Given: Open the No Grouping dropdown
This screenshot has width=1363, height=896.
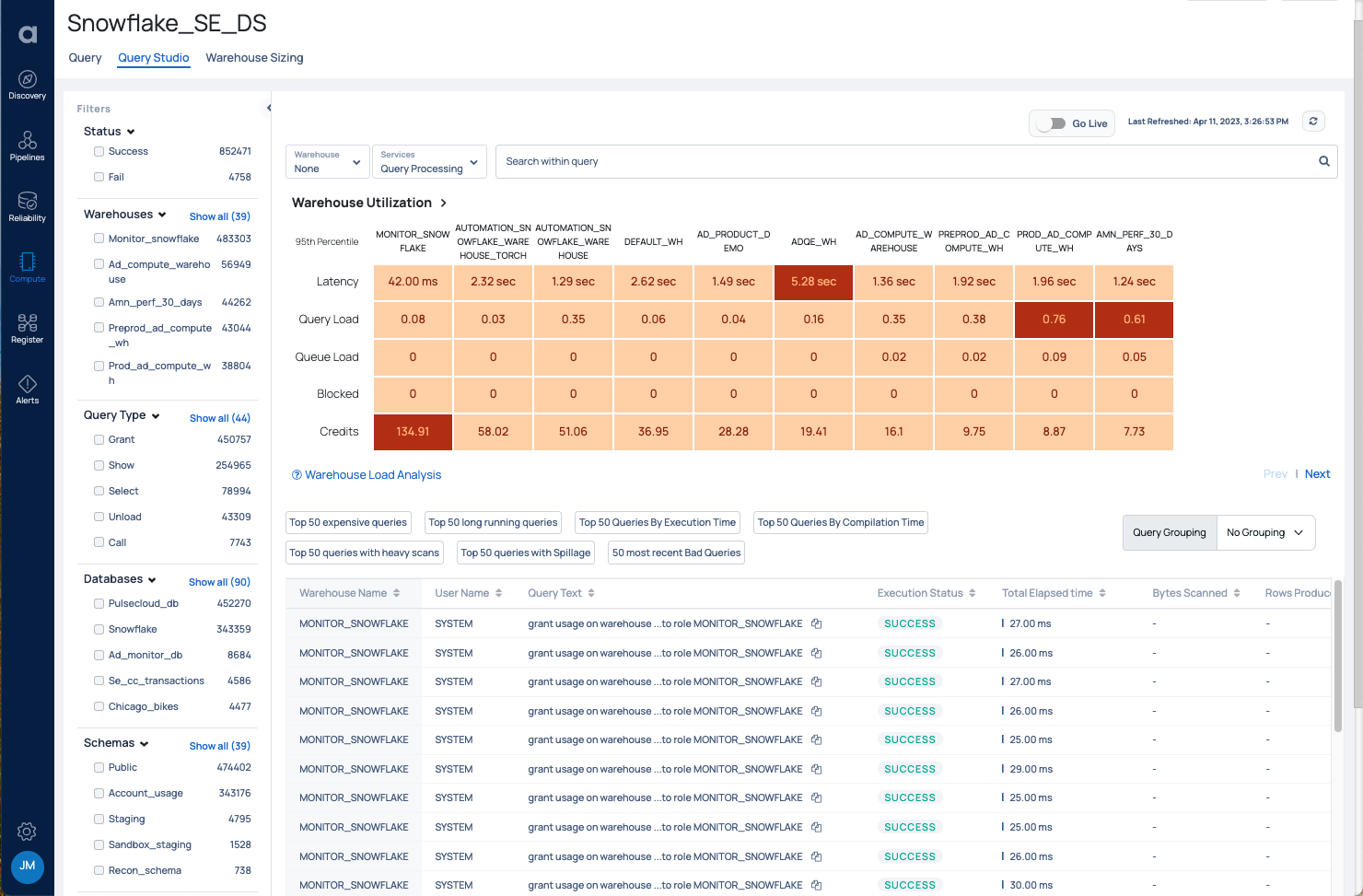Looking at the screenshot, I should click(1265, 532).
